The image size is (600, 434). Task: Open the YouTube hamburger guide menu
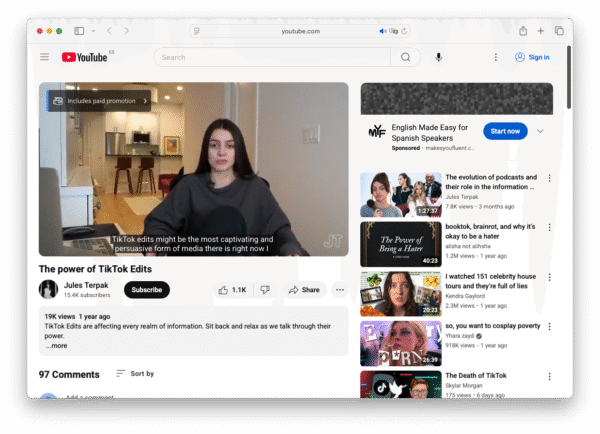(x=44, y=57)
